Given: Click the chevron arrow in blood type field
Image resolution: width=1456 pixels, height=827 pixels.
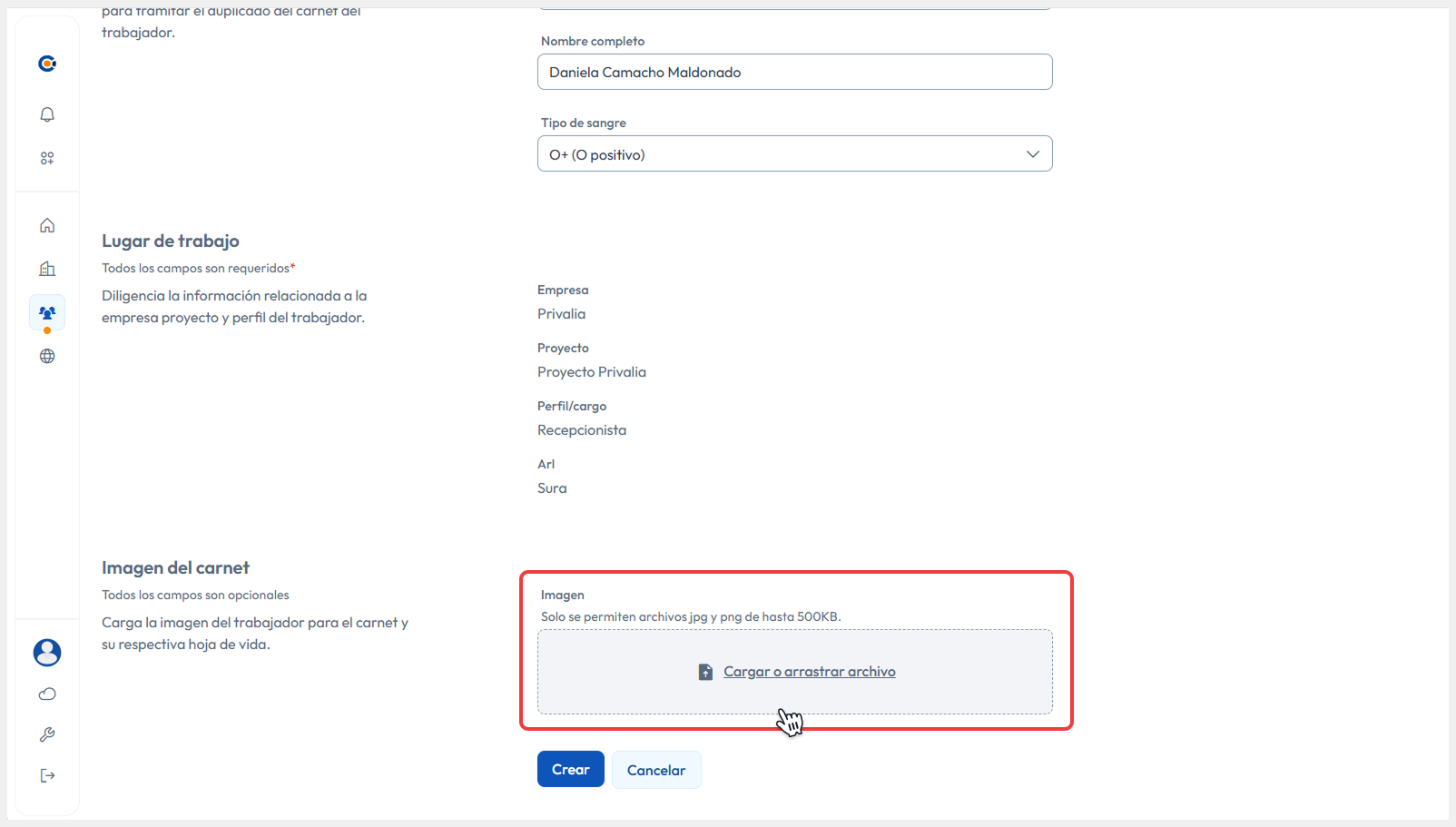Looking at the screenshot, I should pyautogui.click(x=1032, y=154).
